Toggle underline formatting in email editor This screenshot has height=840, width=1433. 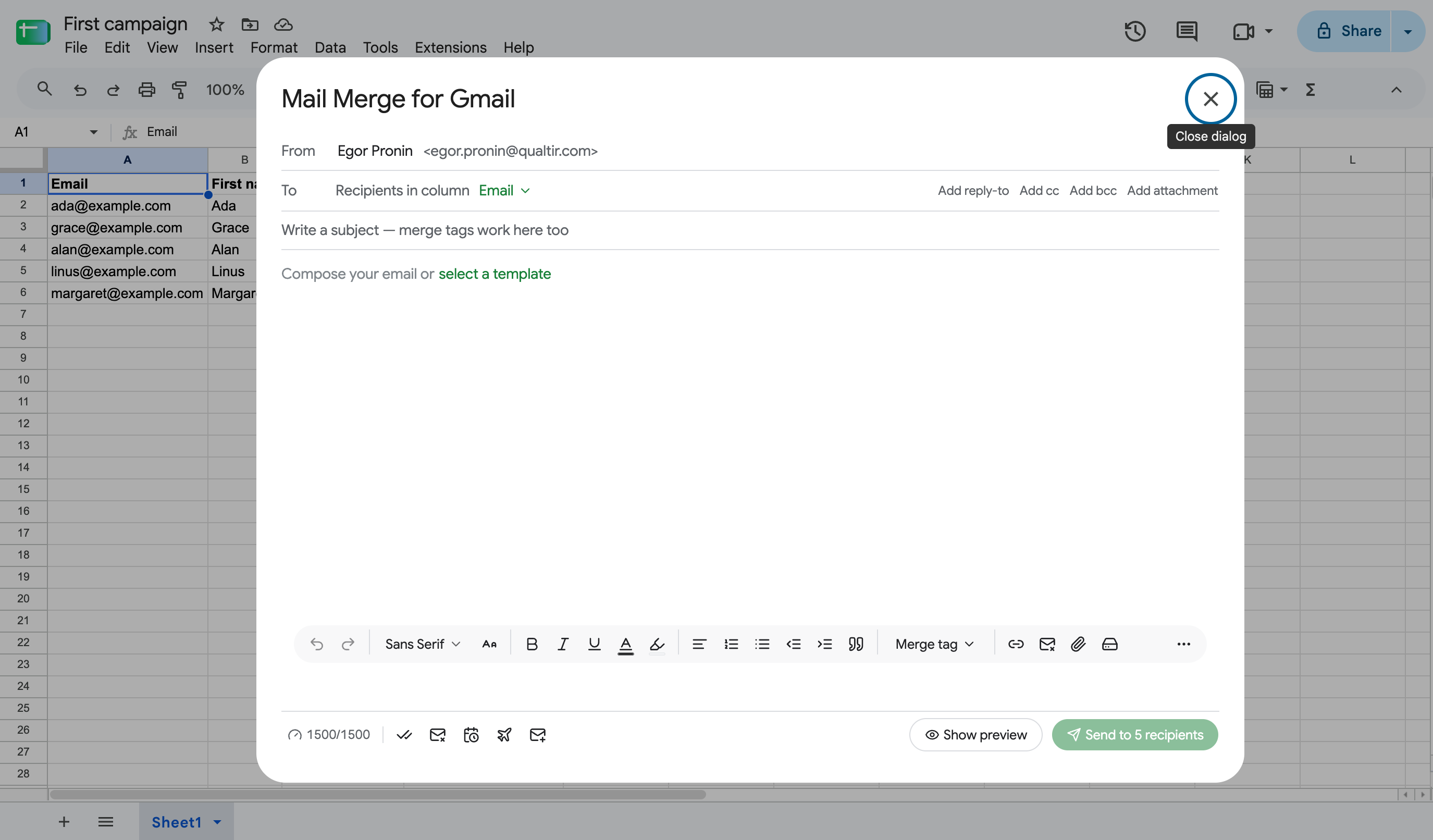click(x=594, y=644)
